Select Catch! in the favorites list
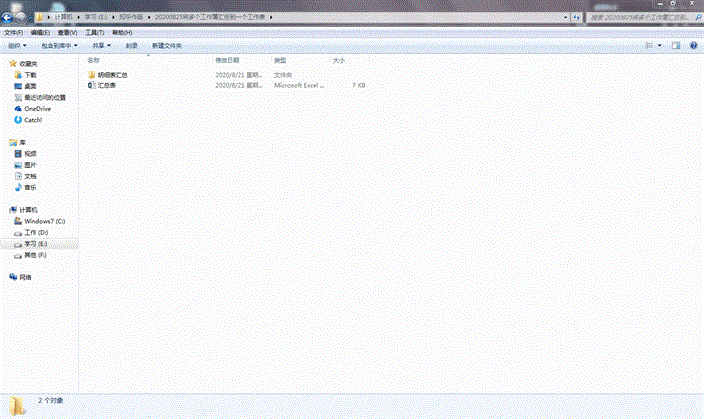Image resolution: width=704 pixels, height=419 pixels. [x=33, y=120]
